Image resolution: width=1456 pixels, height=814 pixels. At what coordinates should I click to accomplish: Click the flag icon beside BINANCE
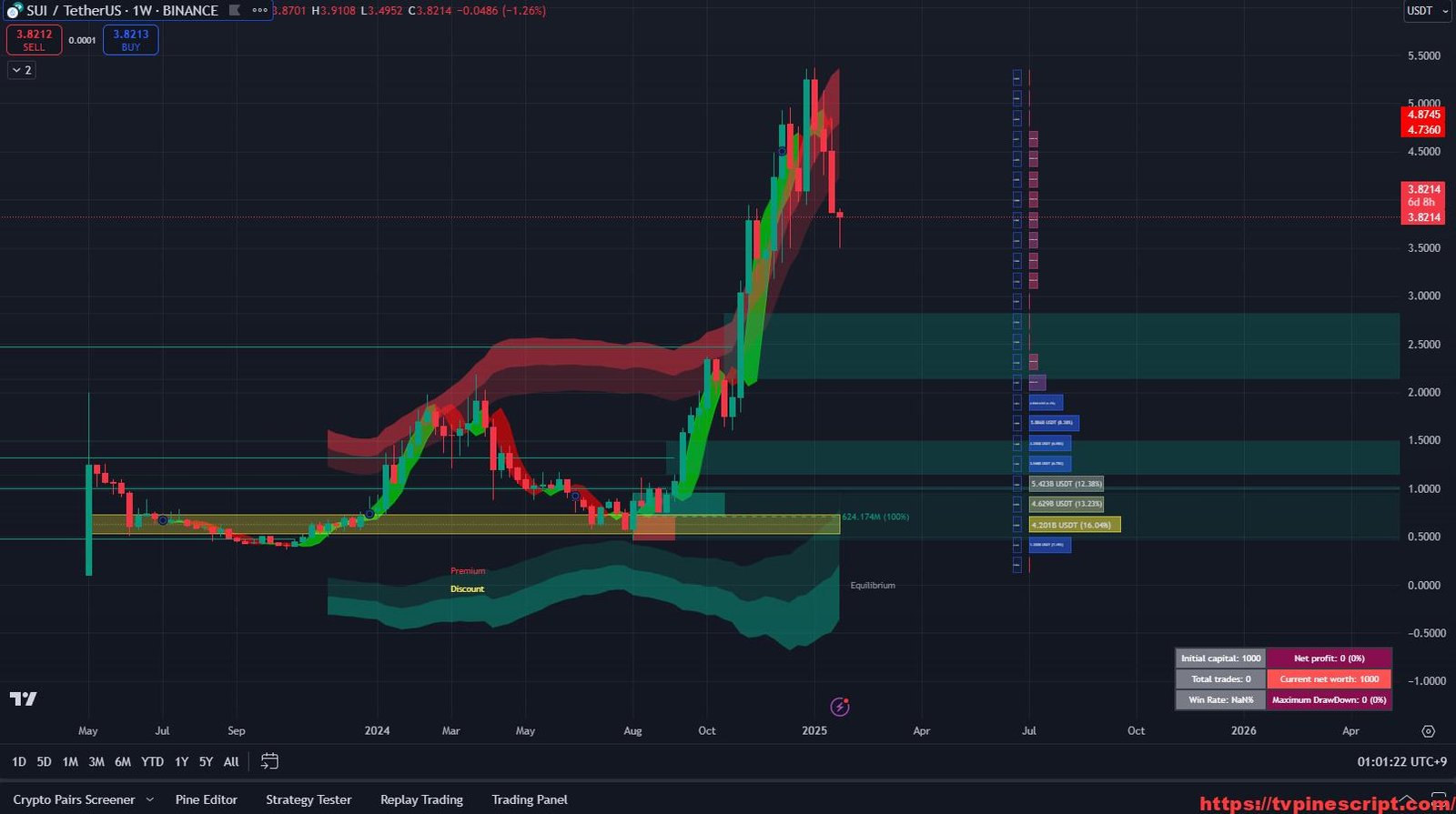pyautogui.click(x=235, y=11)
